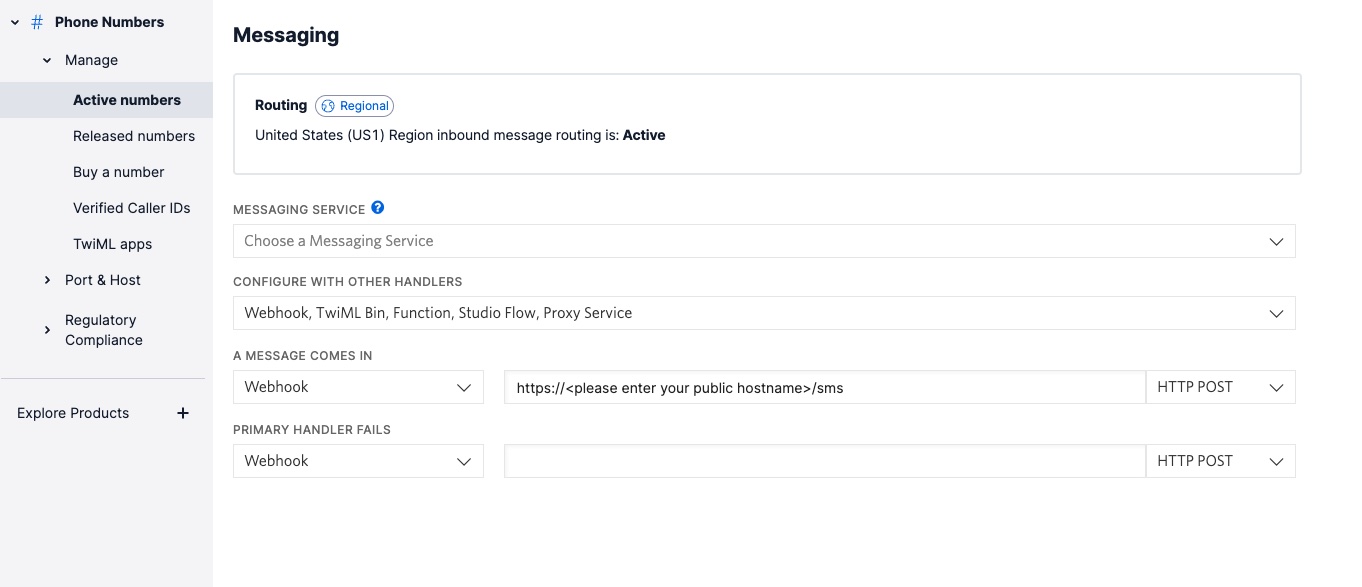This screenshot has width=1362, height=587.
Task: Expand the Port & Host submenu
Action: pos(47,280)
